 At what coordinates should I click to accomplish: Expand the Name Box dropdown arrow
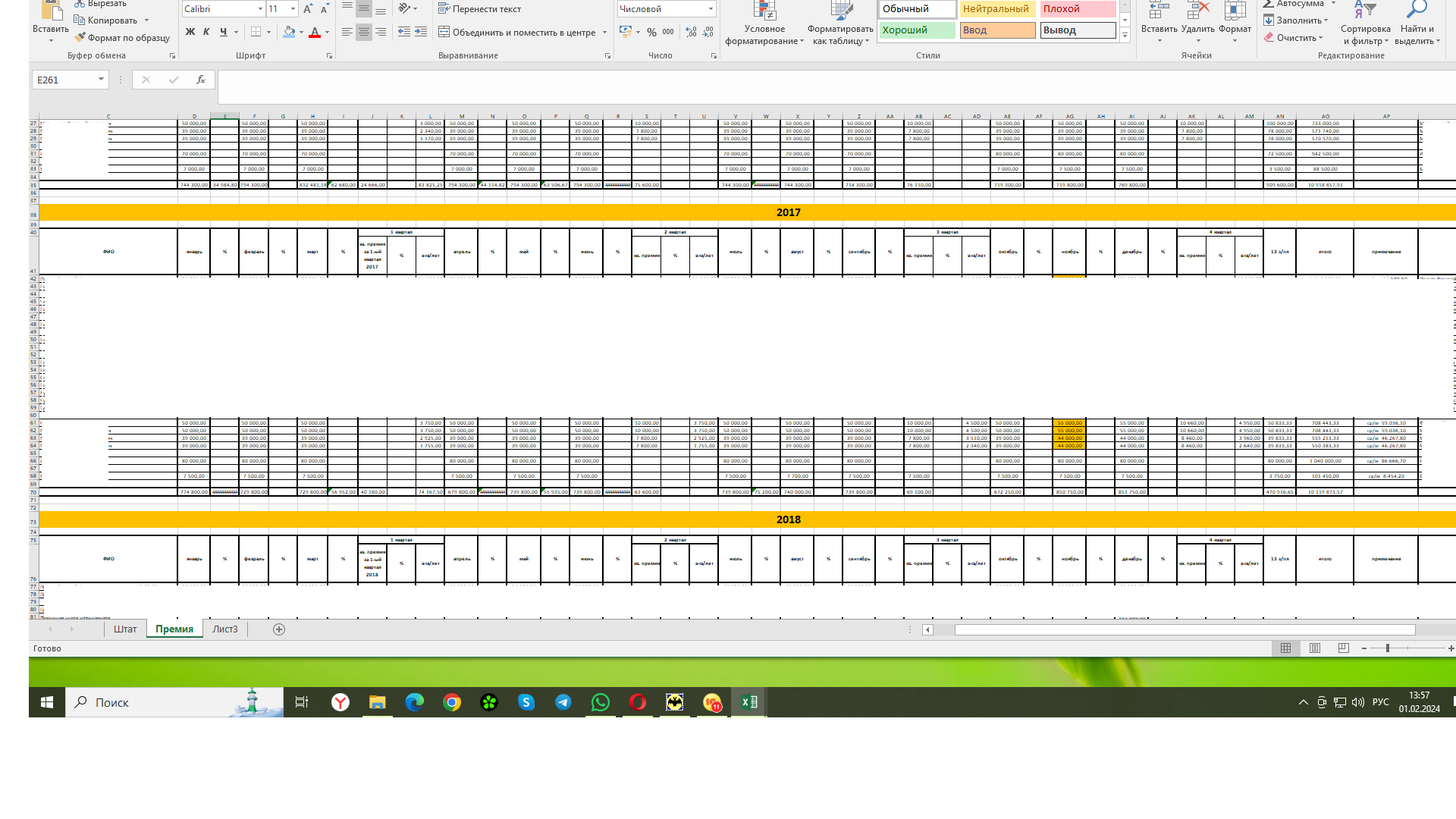click(101, 80)
